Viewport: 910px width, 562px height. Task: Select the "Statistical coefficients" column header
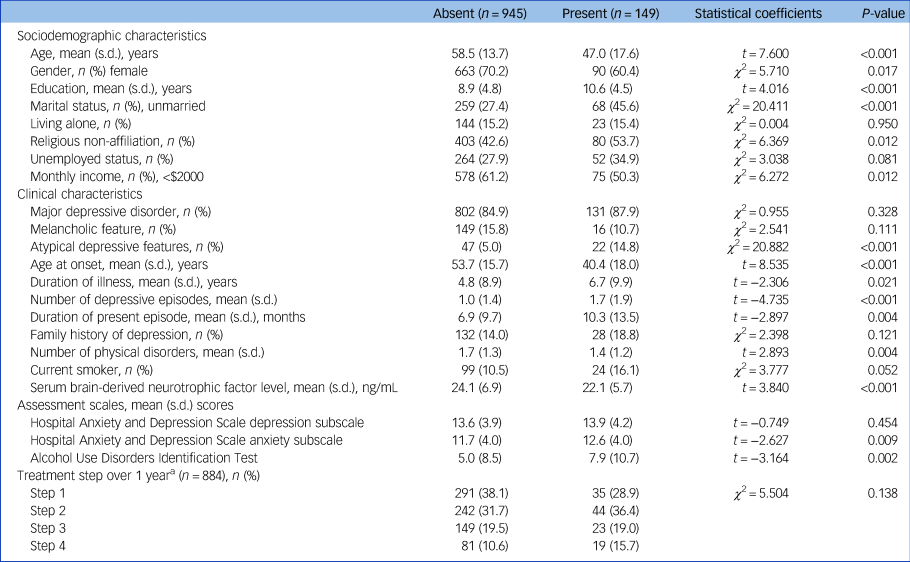760,13
